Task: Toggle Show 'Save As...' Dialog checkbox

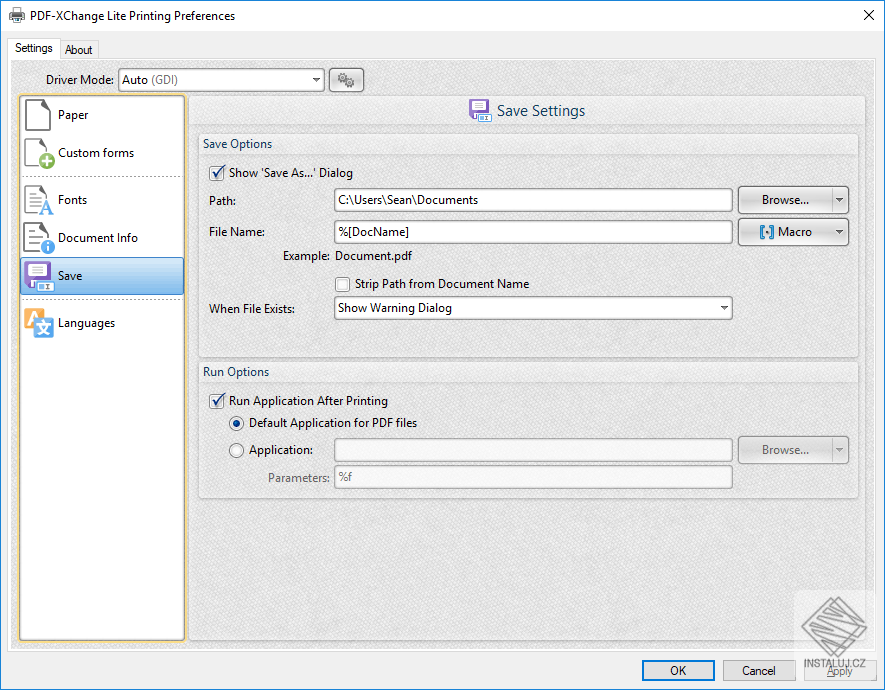Action: [217, 173]
